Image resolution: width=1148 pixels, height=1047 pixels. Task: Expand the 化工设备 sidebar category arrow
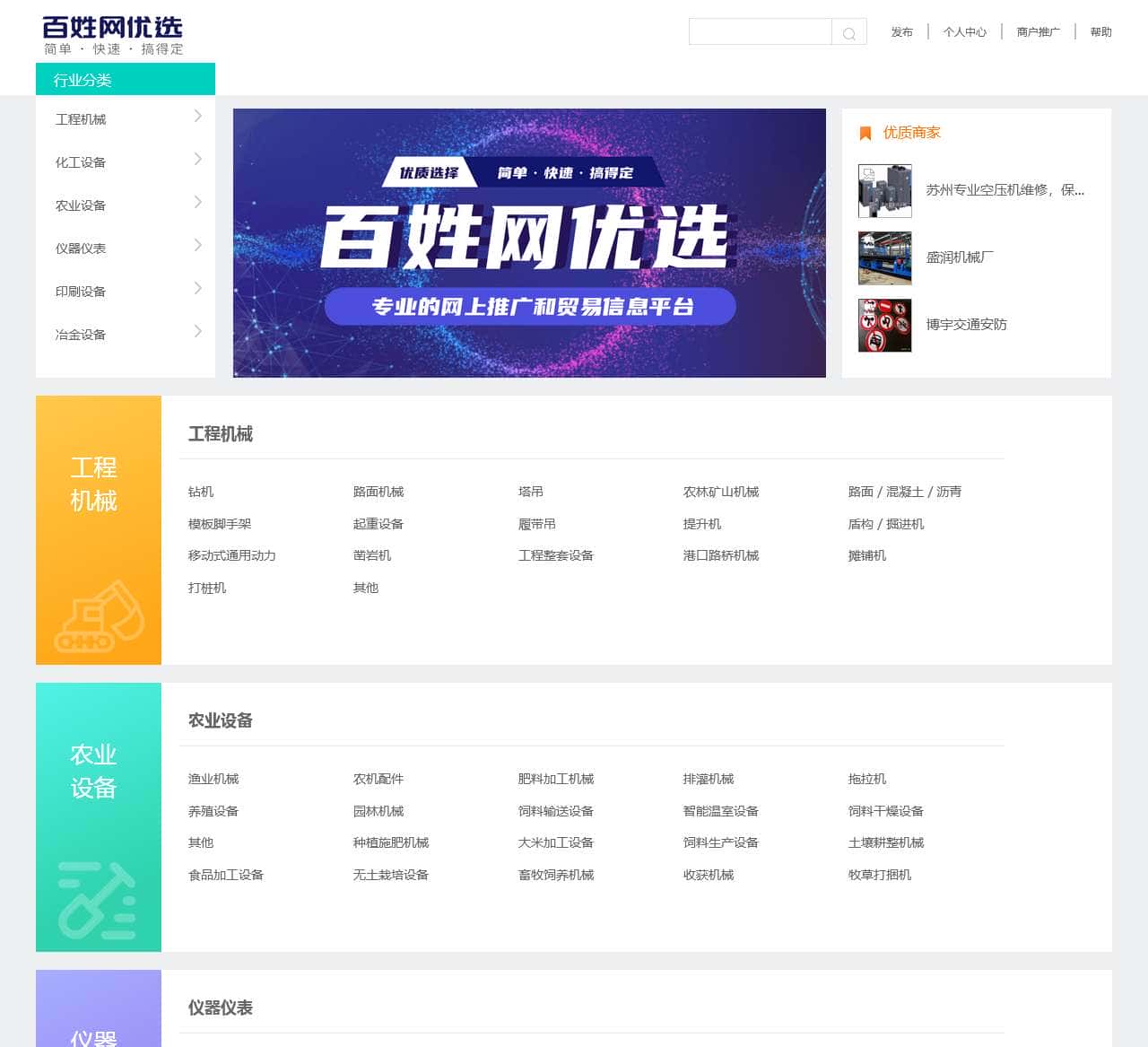tap(197, 160)
